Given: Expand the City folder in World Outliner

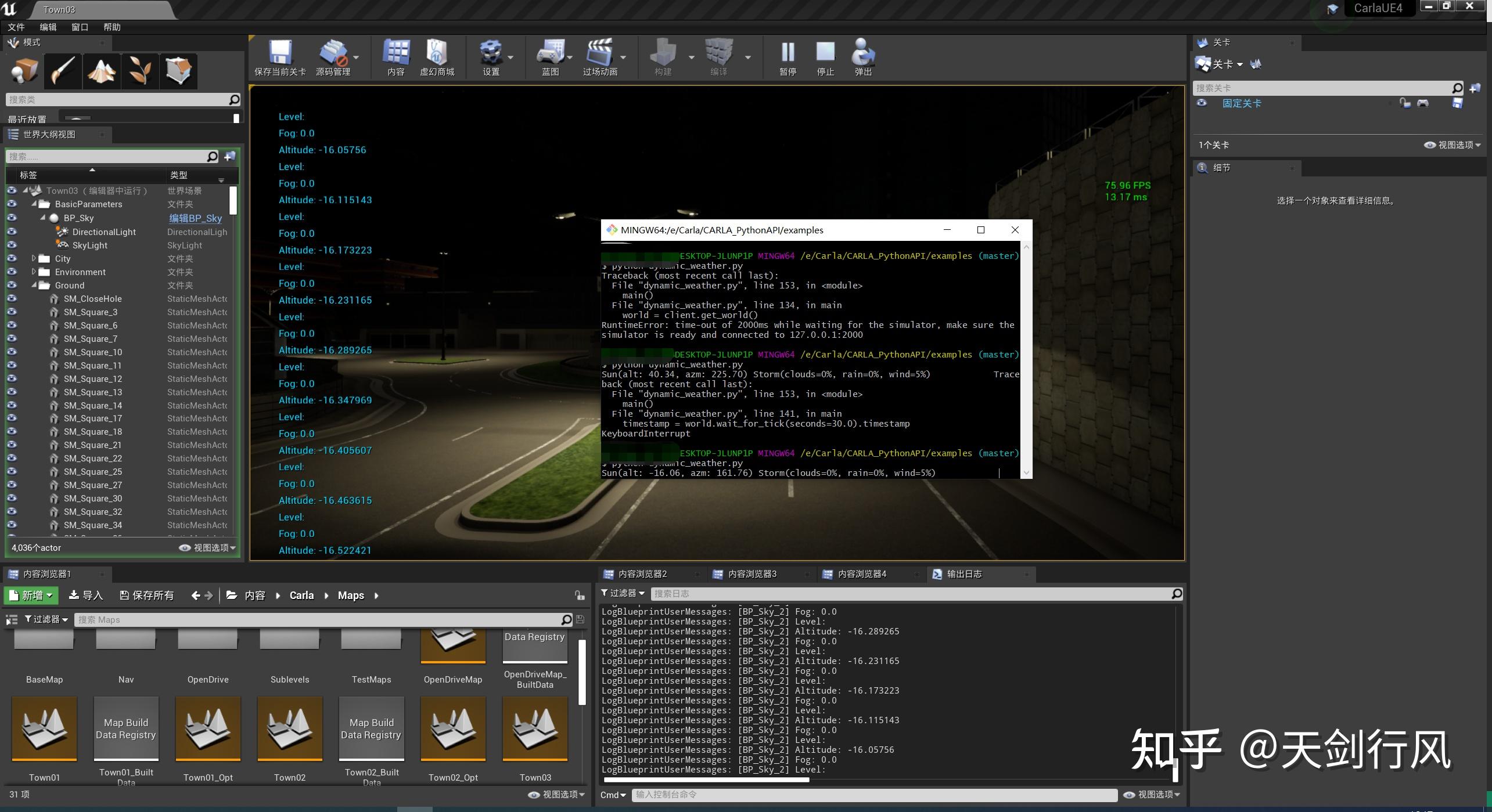Looking at the screenshot, I should point(34,258).
